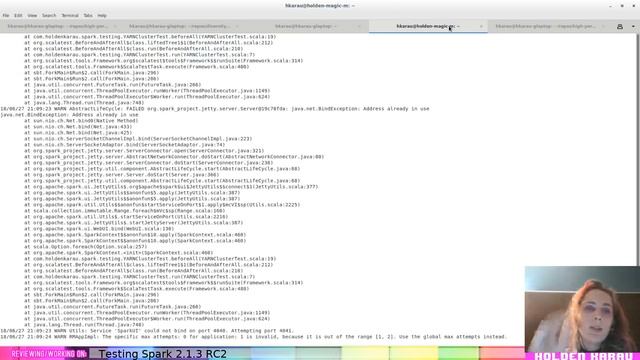The width and height of the screenshot is (640, 360).
Task: Click the AbstractNetworkConnector.doStart stack line
Action: point(174,157)
